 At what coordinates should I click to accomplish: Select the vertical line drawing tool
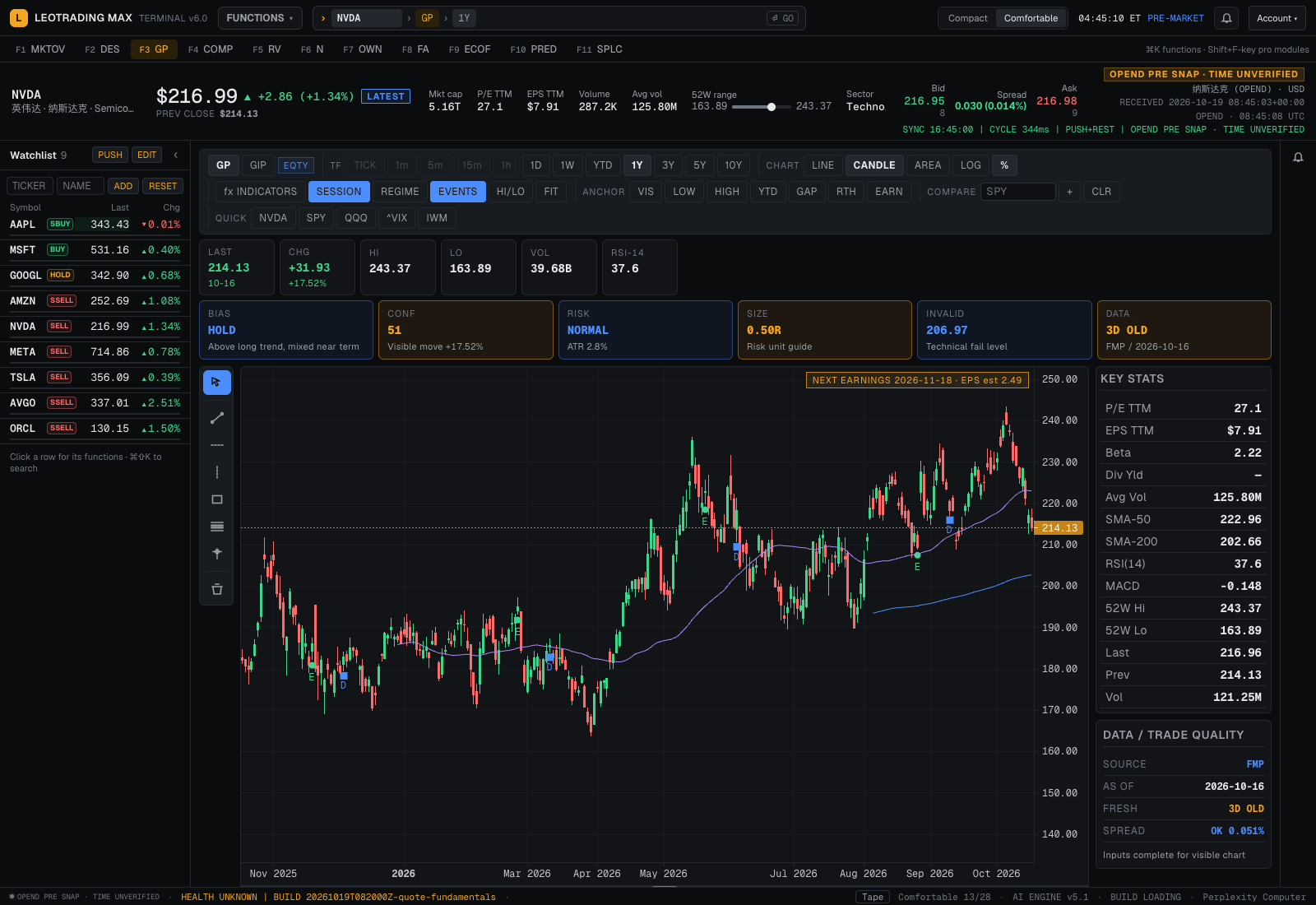[x=217, y=472]
